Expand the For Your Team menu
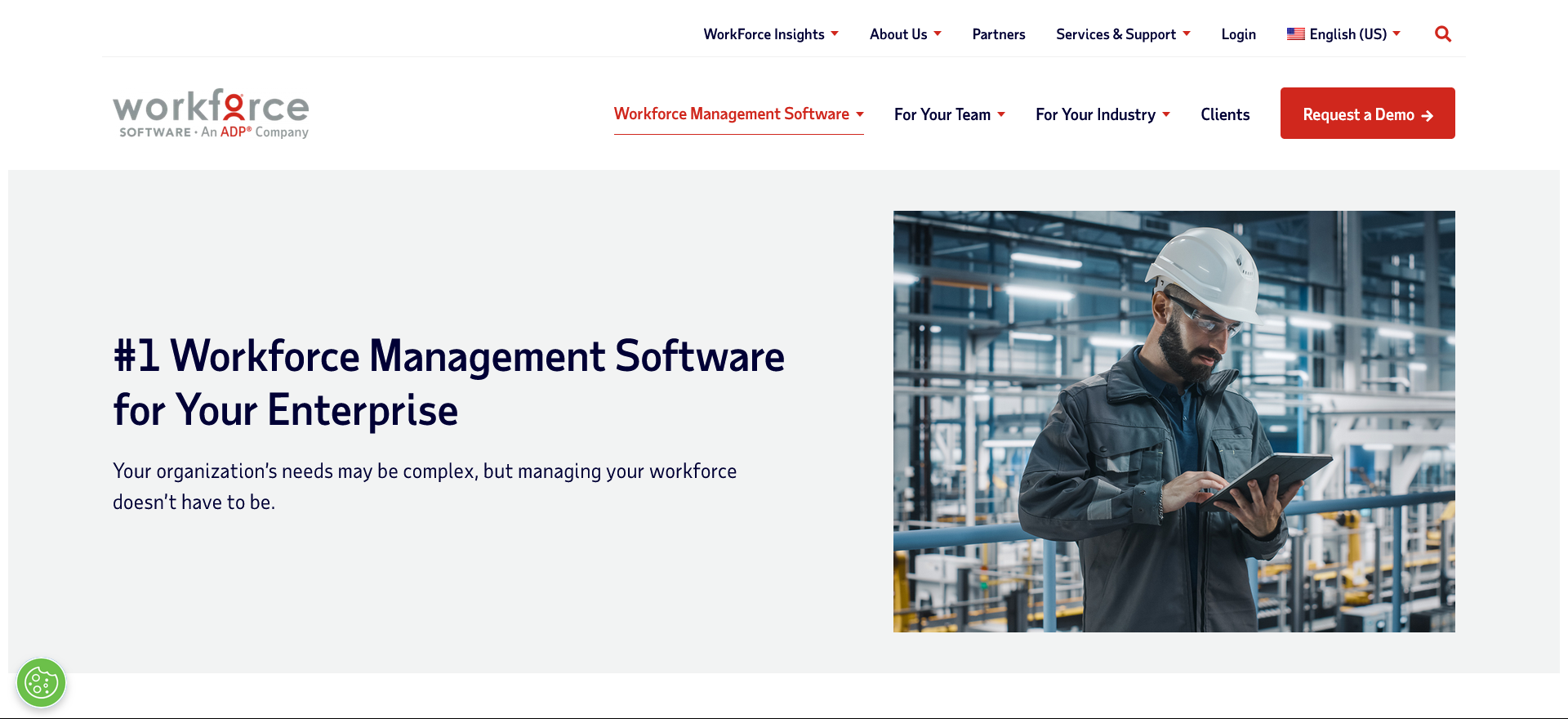 [x=949, y=114]
